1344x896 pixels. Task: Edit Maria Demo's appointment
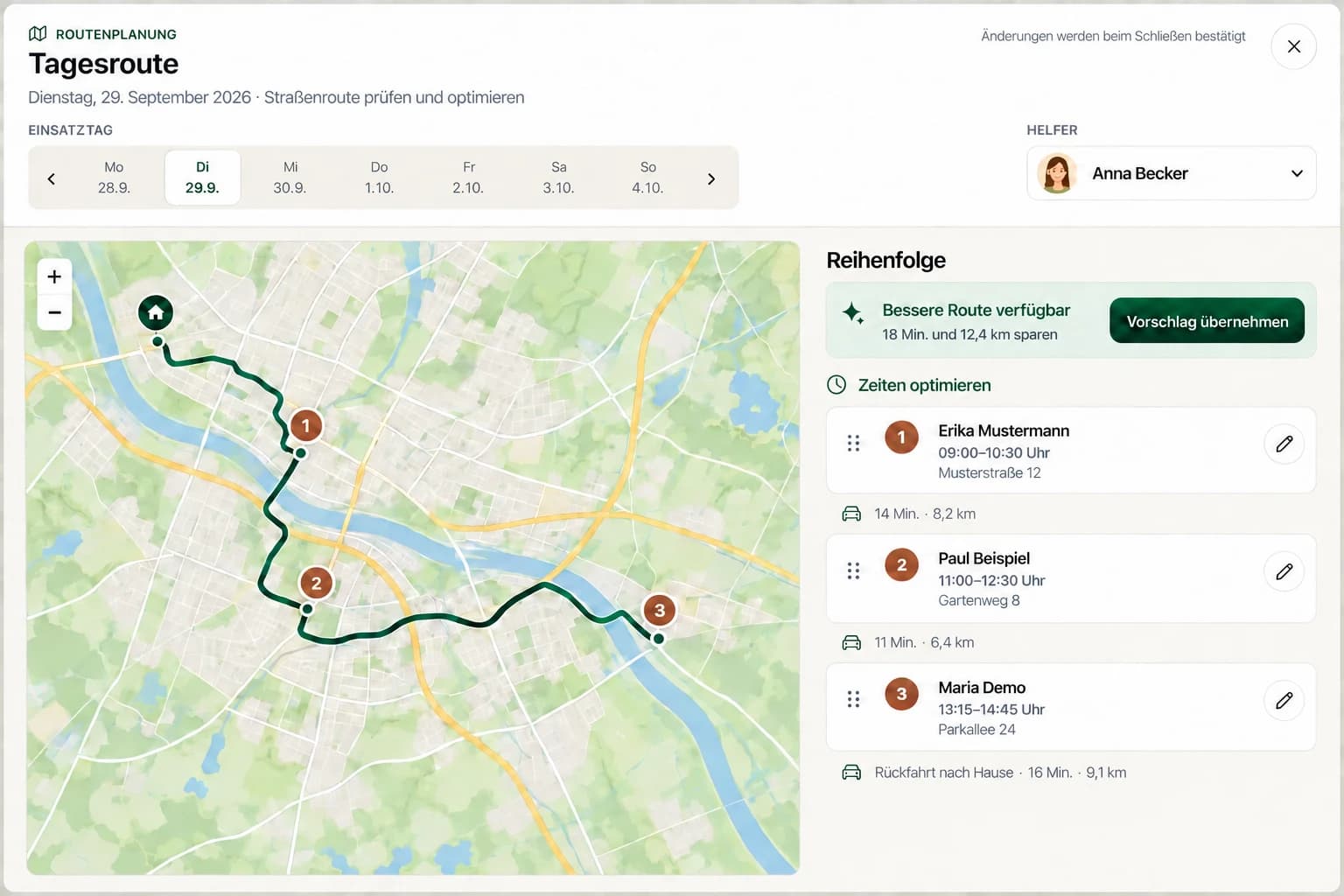tap(1284, 700)
